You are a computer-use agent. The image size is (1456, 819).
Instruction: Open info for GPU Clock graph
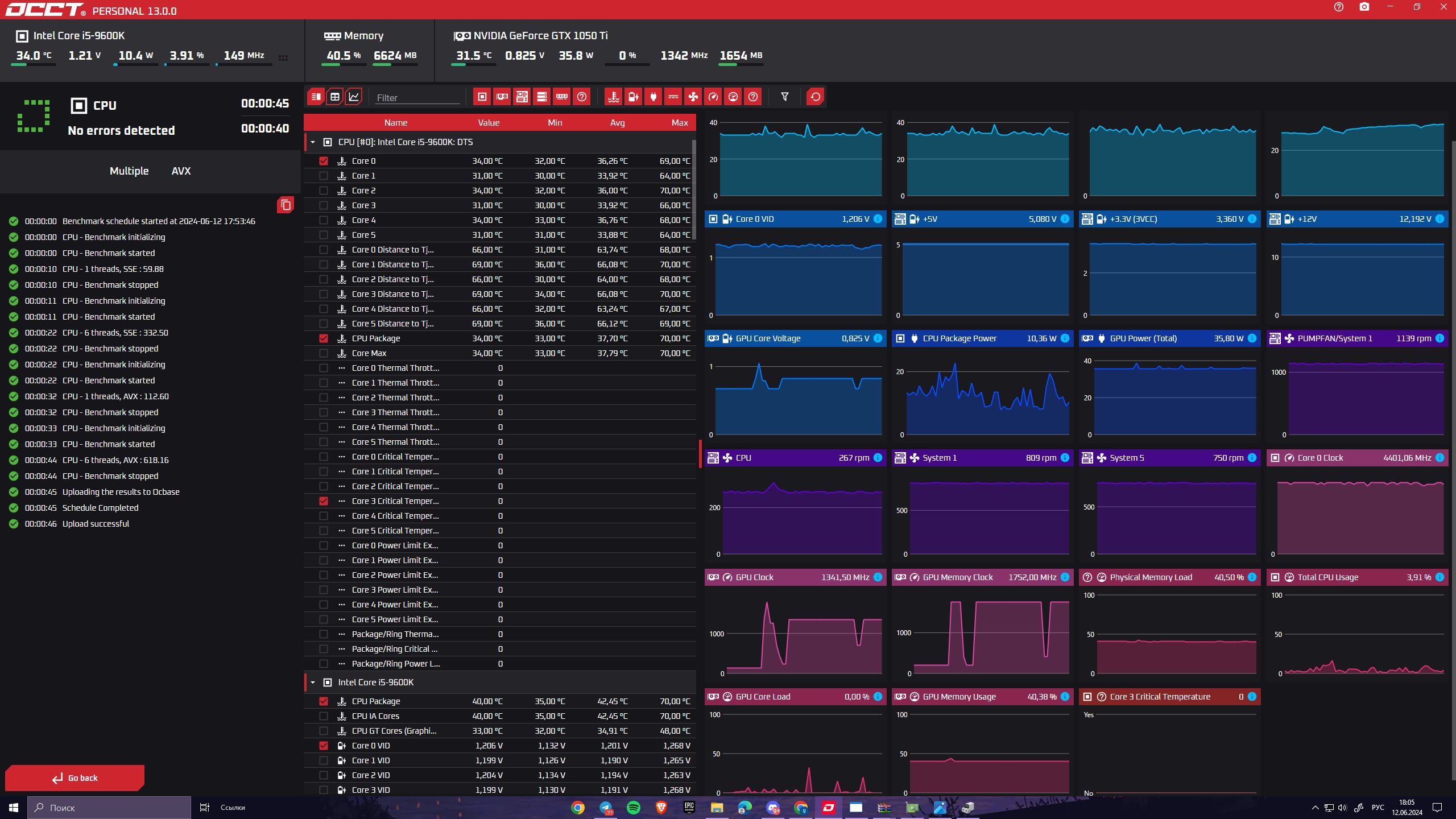tap(878, 577)
